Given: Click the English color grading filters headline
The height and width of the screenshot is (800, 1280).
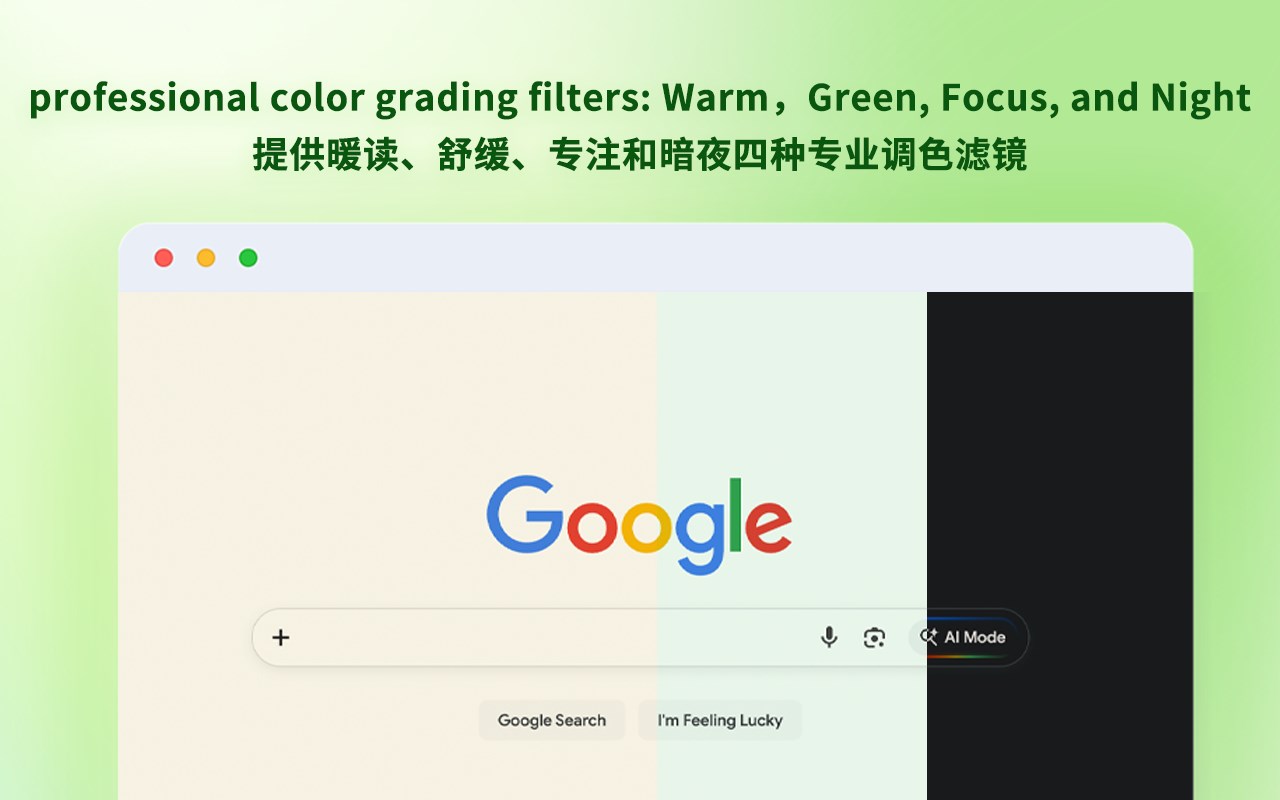Looking at the screenshot, I should click(x=640, y=98).
